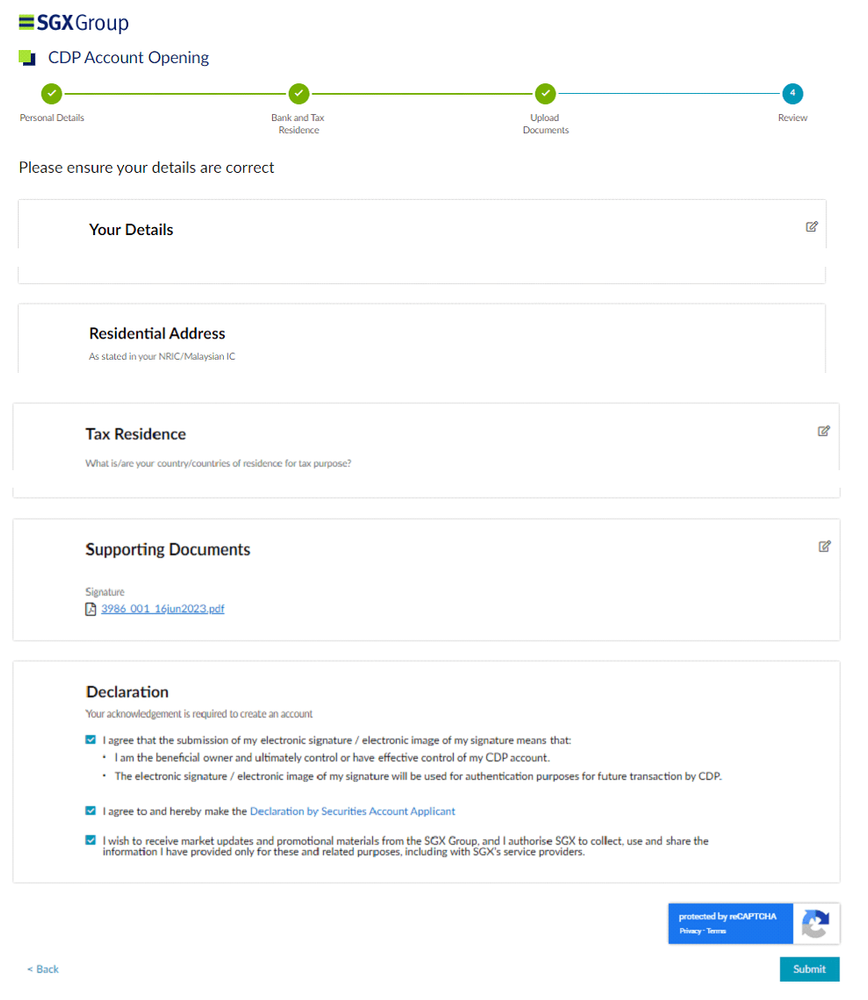The image size is (868, 1000).
Task: Click the SGX Group logo
Action: click(x=70, y=22)
